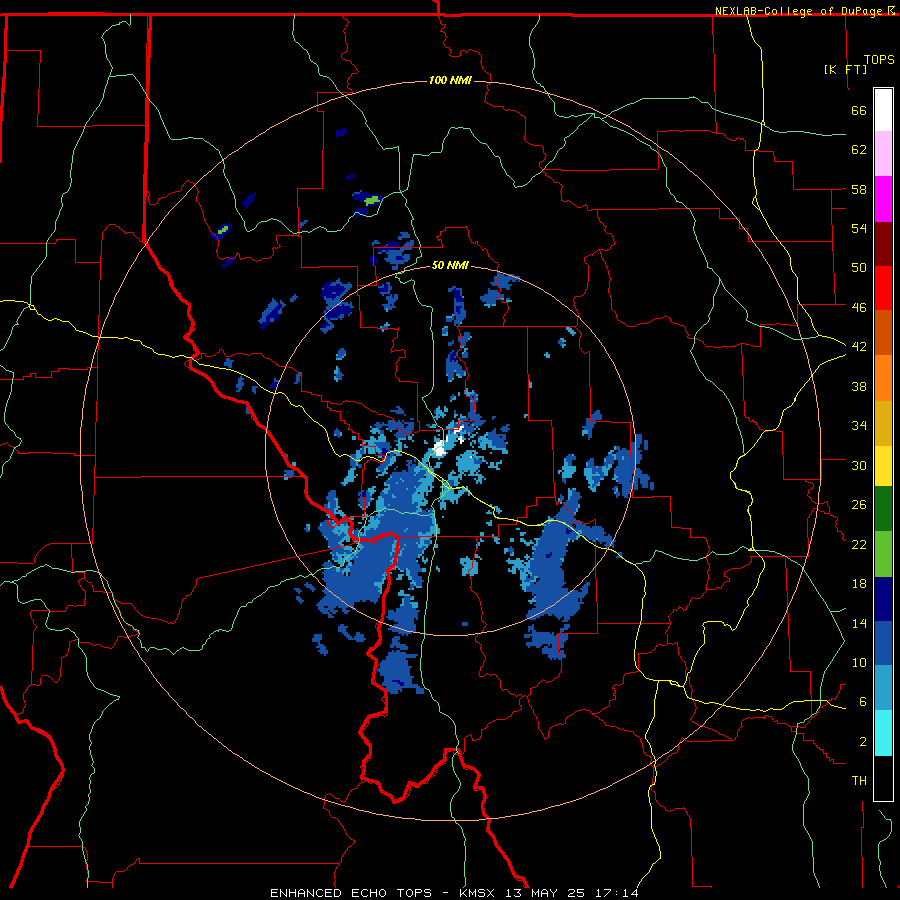The width and height of the screenshot is (900, 900).
Task: Pick the bright yellow legend swatch
Action: (883, 466)
